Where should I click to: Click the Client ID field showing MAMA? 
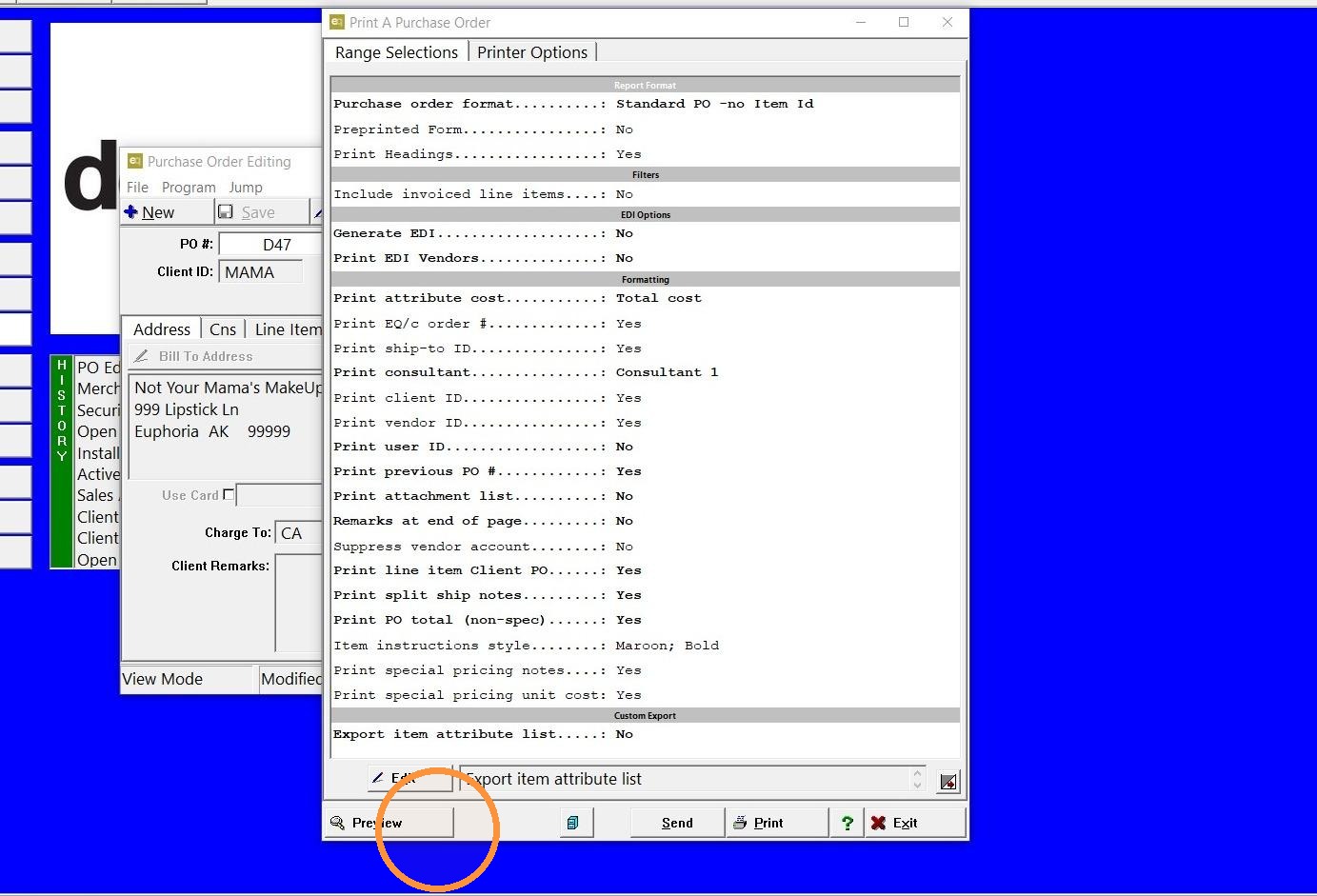click(261, 272)
